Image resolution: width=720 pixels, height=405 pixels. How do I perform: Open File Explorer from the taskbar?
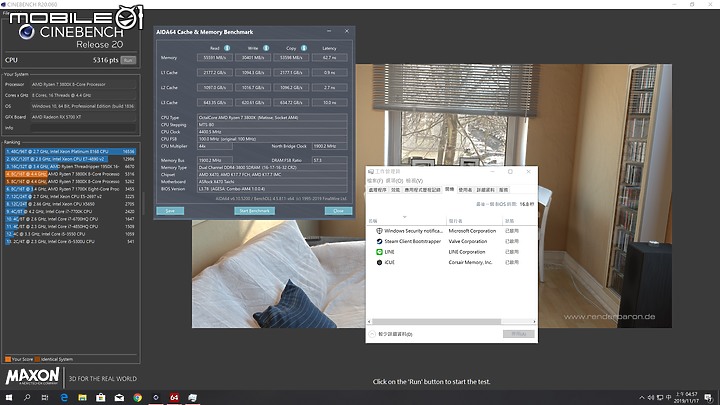click(82, 397)
